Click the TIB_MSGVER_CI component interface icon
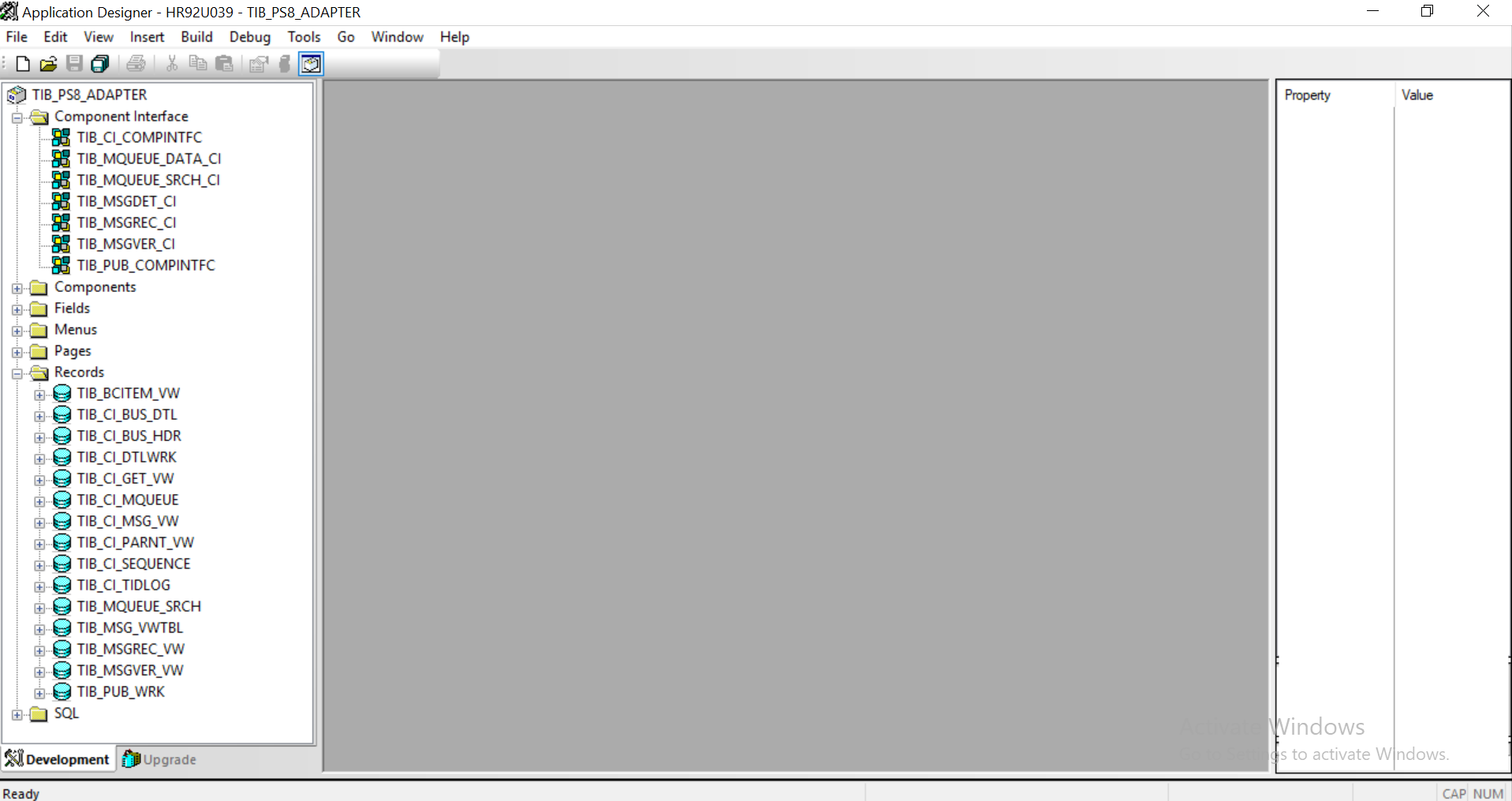Screen dimensions: 1512x801 coord(61,244)
